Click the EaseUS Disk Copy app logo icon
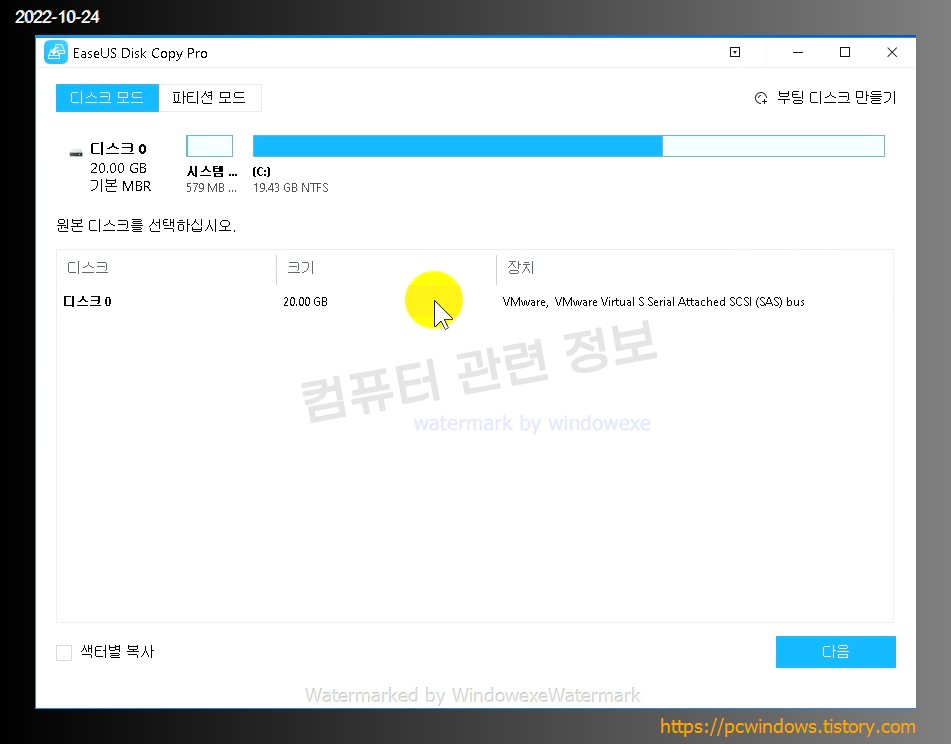 point(56,53)
